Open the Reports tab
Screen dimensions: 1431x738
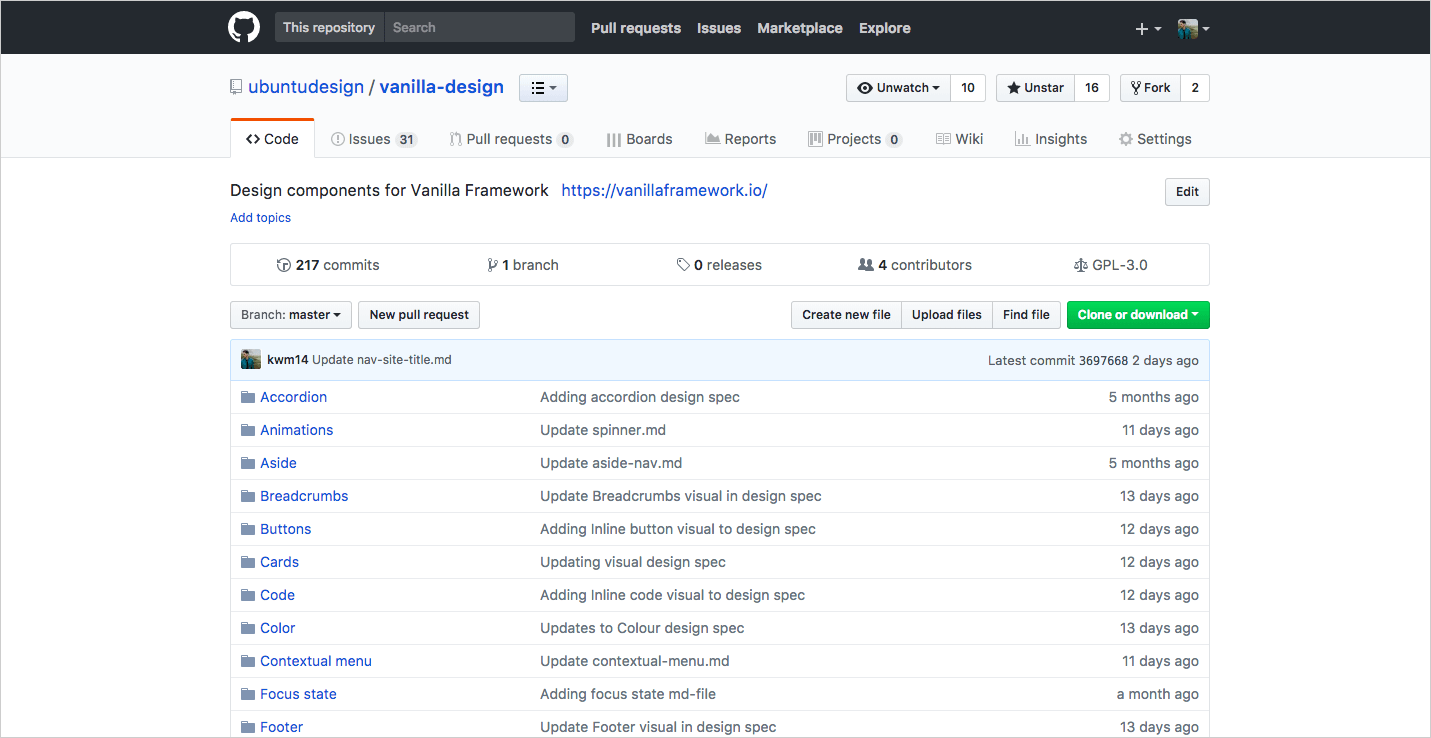[x=741, y=139]
